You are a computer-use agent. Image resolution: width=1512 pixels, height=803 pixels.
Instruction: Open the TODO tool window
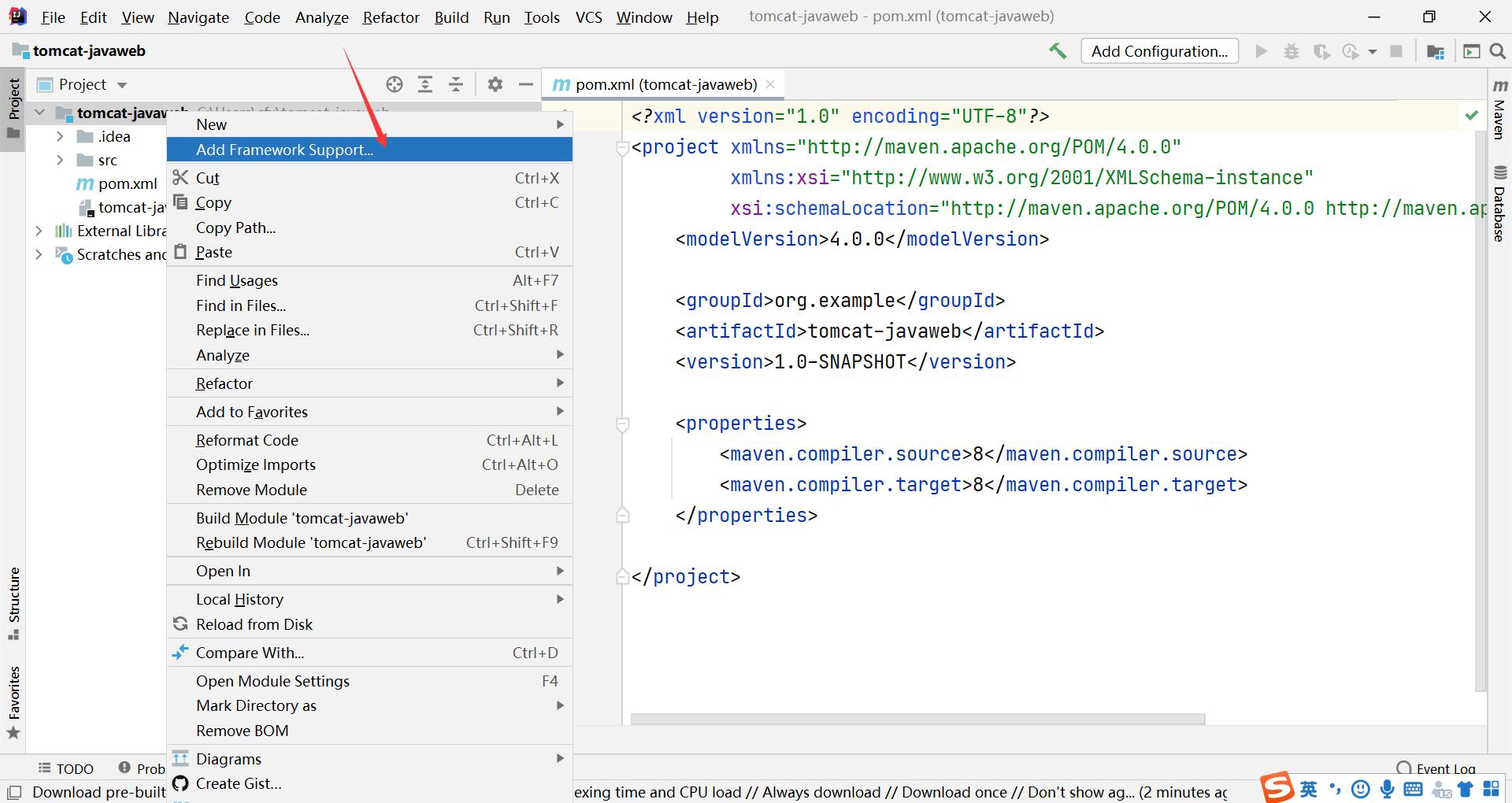66,768
